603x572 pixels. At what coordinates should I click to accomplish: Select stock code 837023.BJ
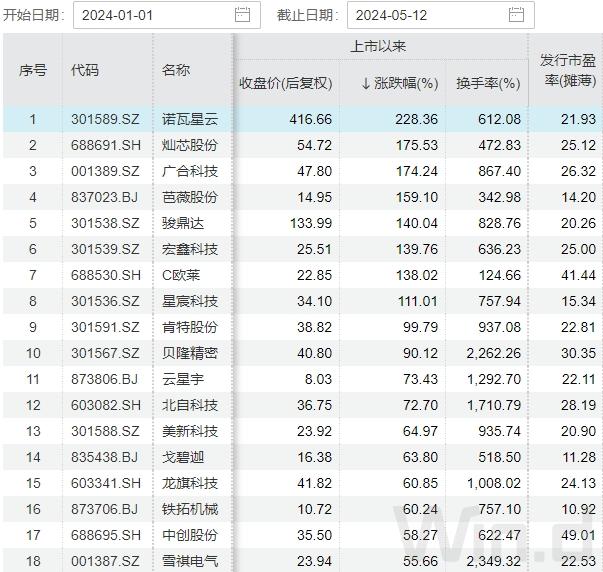click(105, 197)
